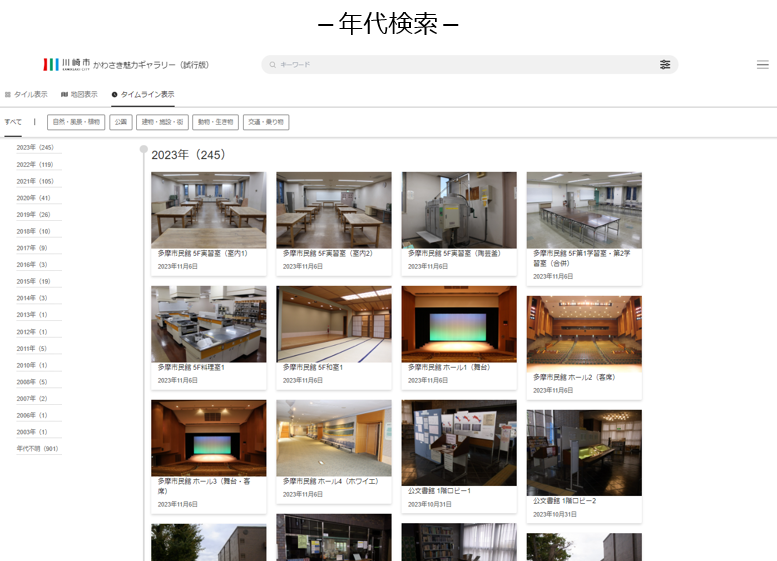Viewport: 777px width, 561px height.
Task: Jump to 2016年 (3)
Action: (32, 265)
